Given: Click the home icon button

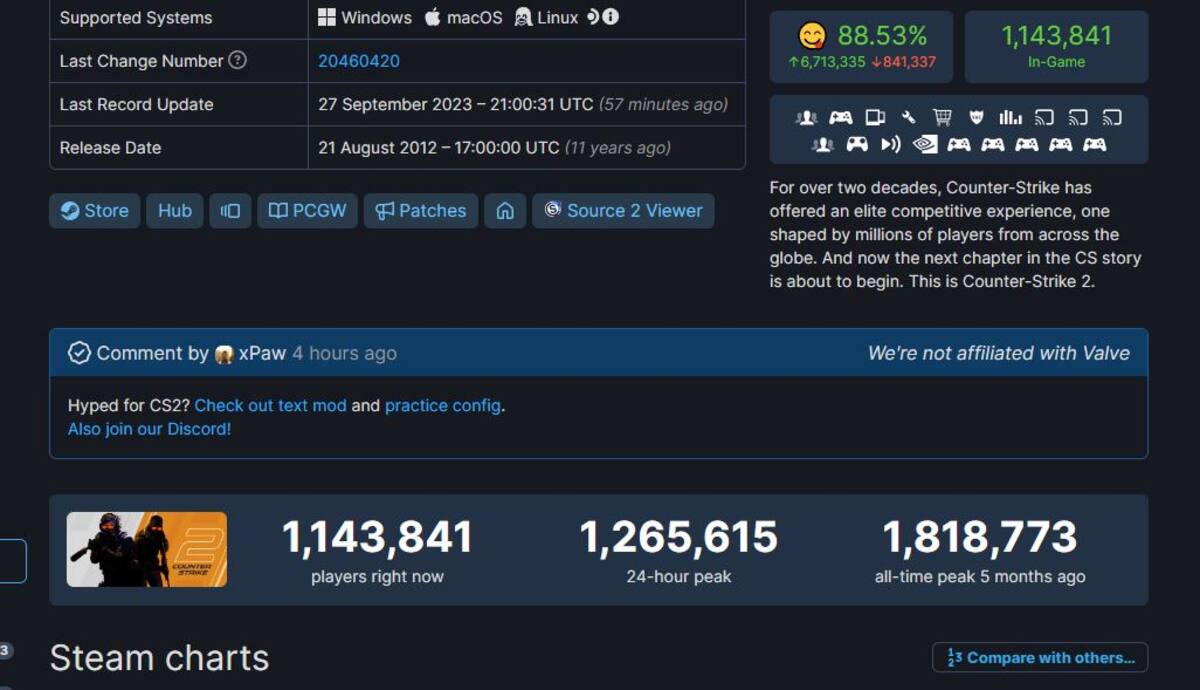Looking at the screenshot, I should tap(505, 211).
